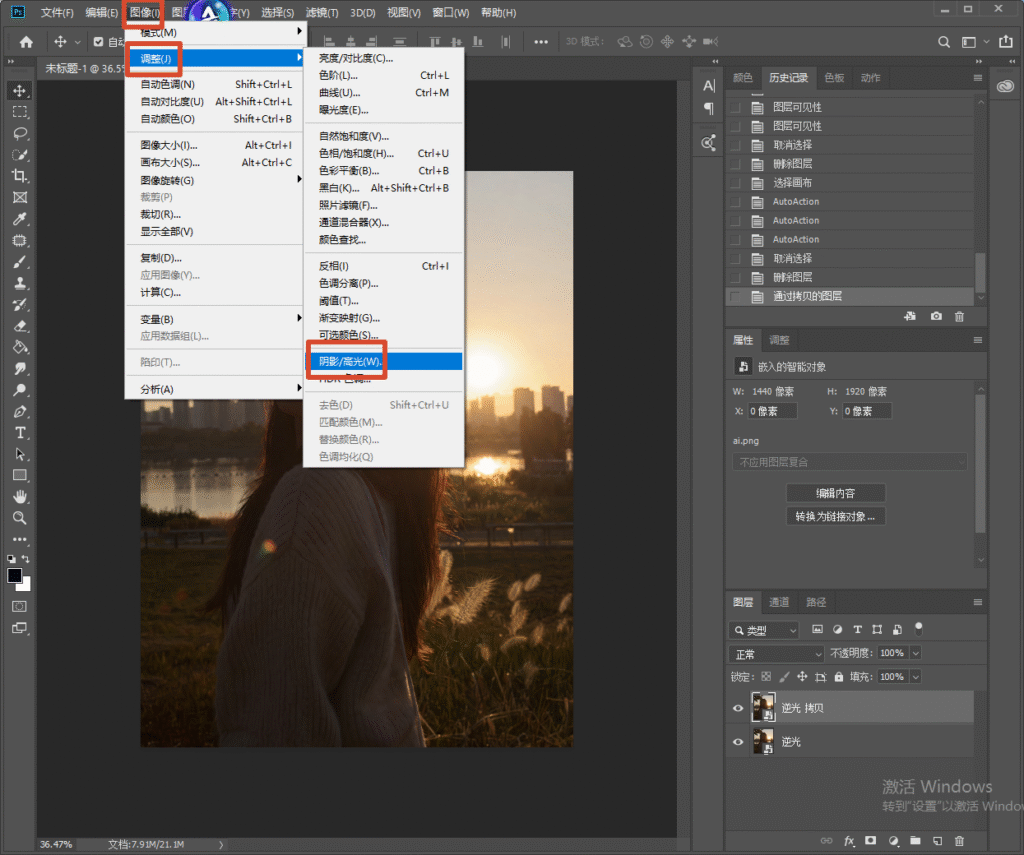The height and width of the screenshot is (855, 1024).
Task: Select the Eyedropper tool
Action: click(x=20, y=219)
